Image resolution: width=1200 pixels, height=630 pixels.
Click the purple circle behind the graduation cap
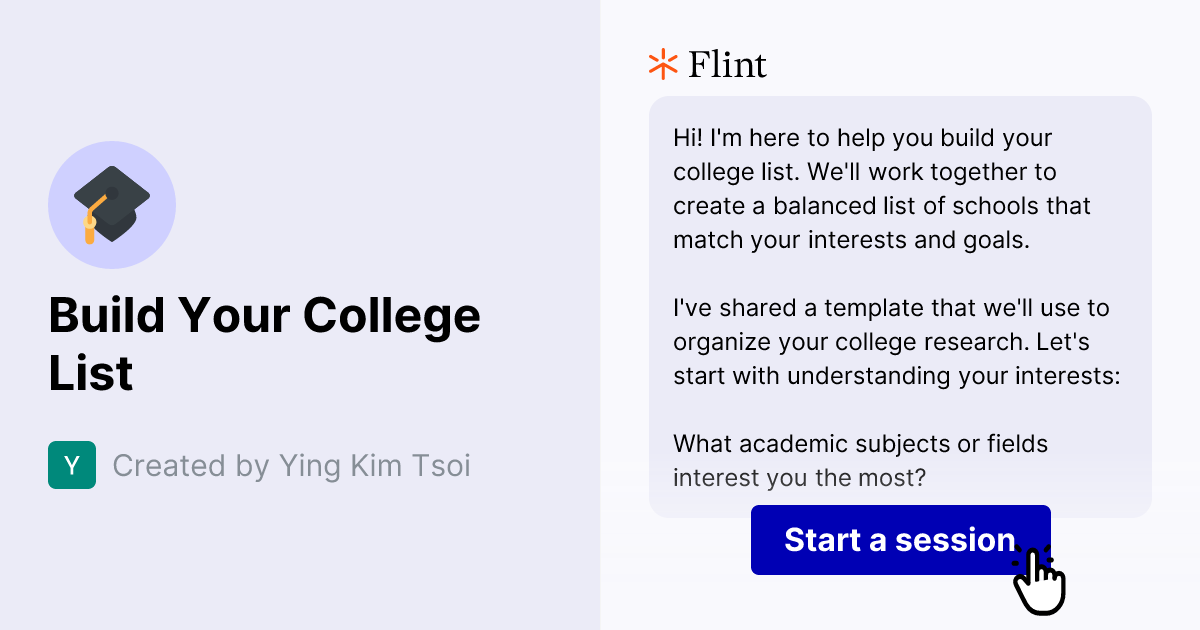pos(112,204)
